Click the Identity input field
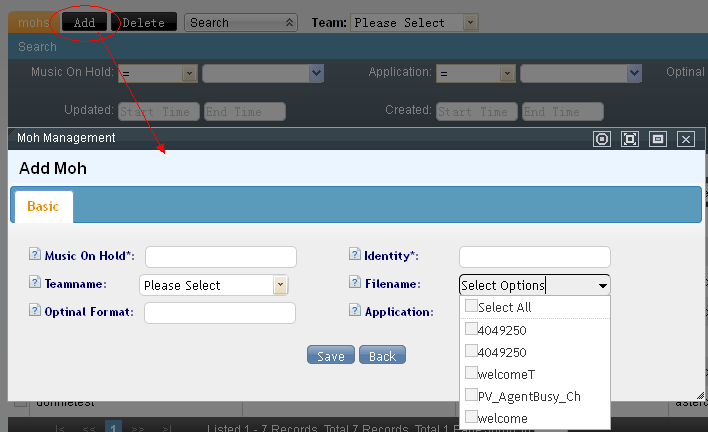Screen dimensions: 708x432 (x=534, y=257)
